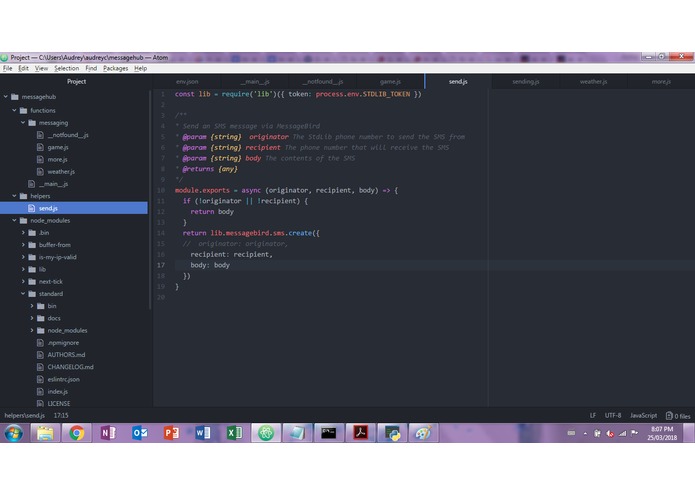Open Word from the taskbar

(x=203, y=433)
